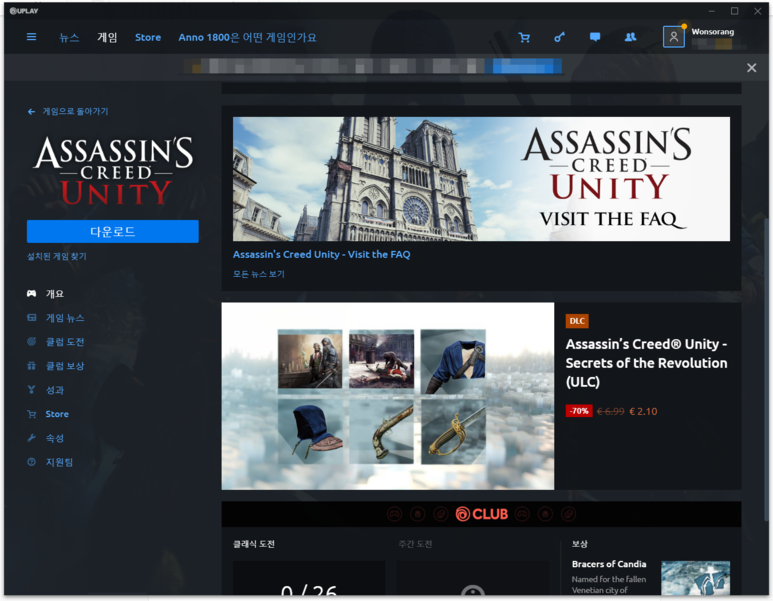Select 성과 in the sidebar
This screenshot has height=601, width=773.
tap(55, 389)
